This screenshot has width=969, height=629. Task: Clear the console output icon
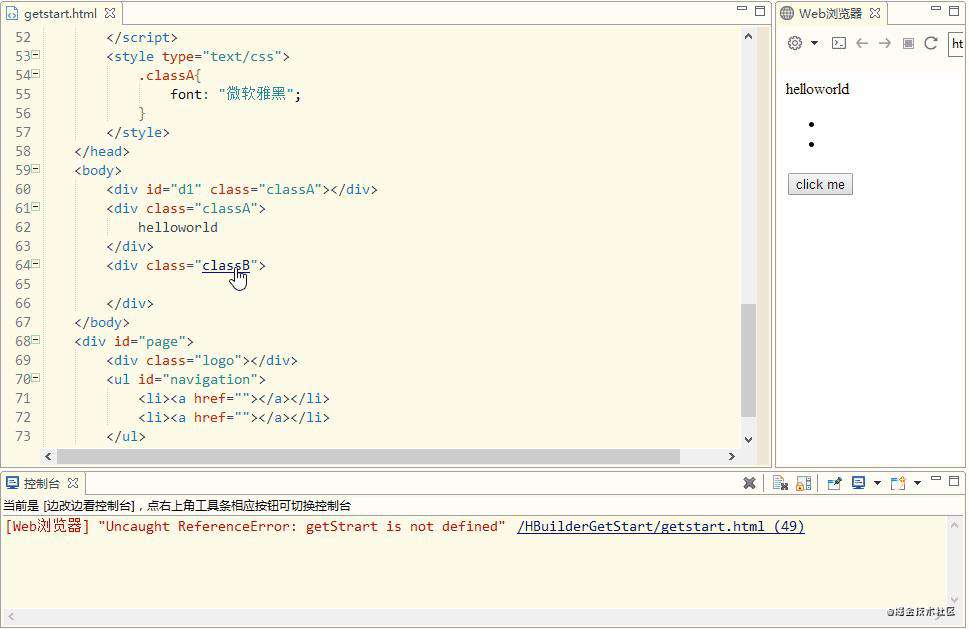coord(780,483)
